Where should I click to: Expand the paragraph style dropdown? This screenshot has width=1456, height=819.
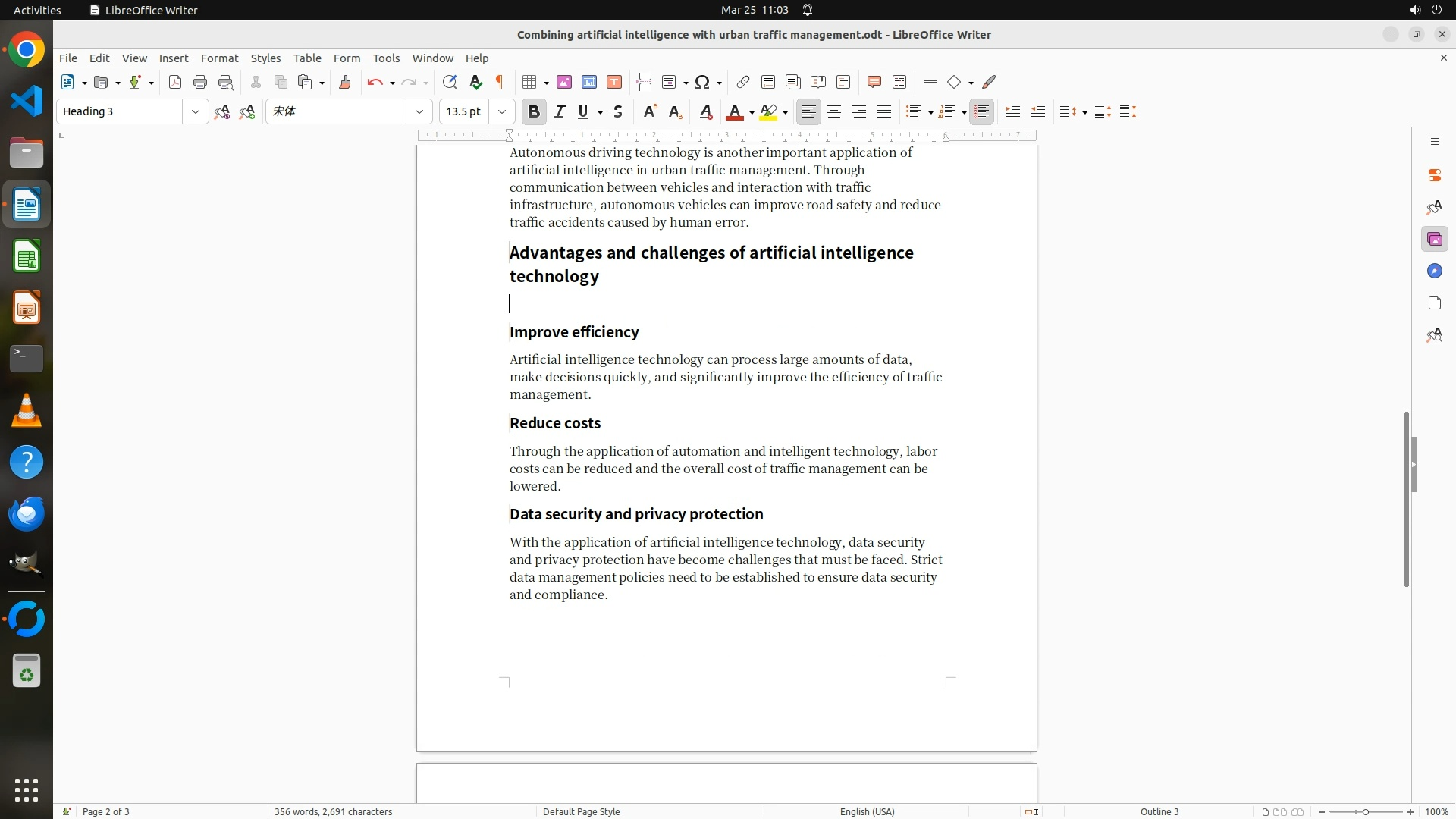[x=196, y=112]
